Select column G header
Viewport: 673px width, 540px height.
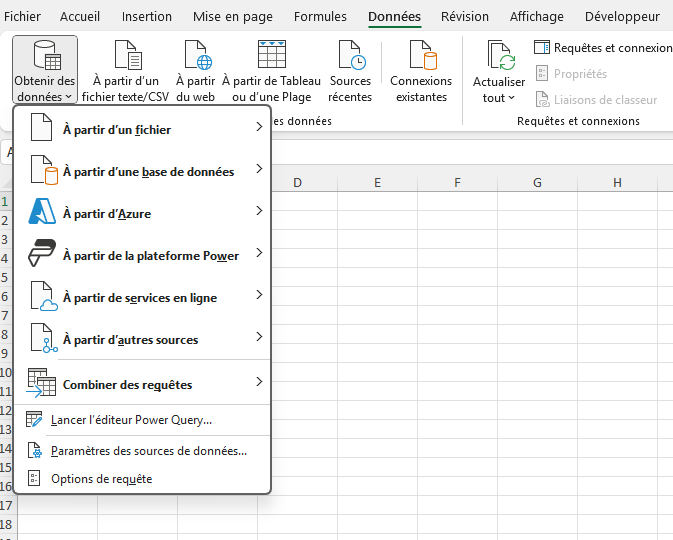(537, 182)
